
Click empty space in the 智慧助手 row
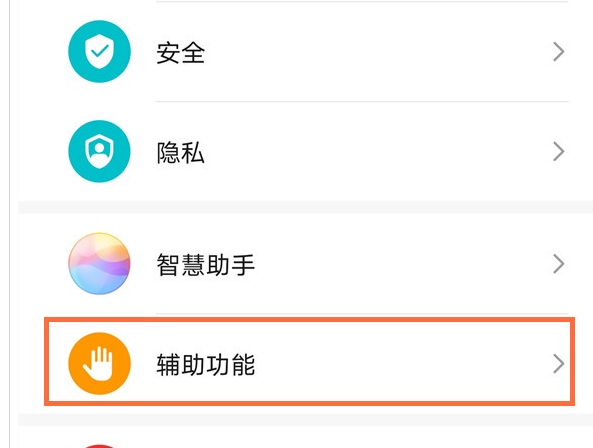378,264
